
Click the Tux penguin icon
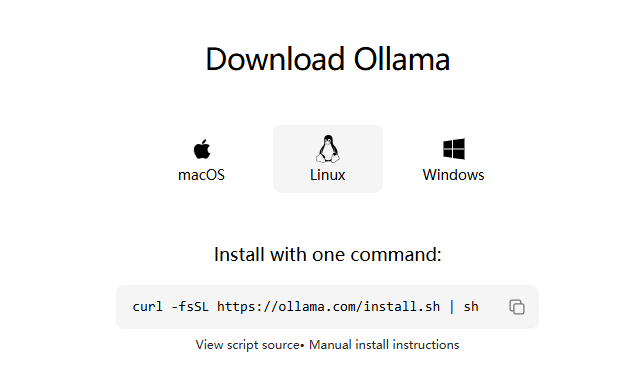click(328, 149)
